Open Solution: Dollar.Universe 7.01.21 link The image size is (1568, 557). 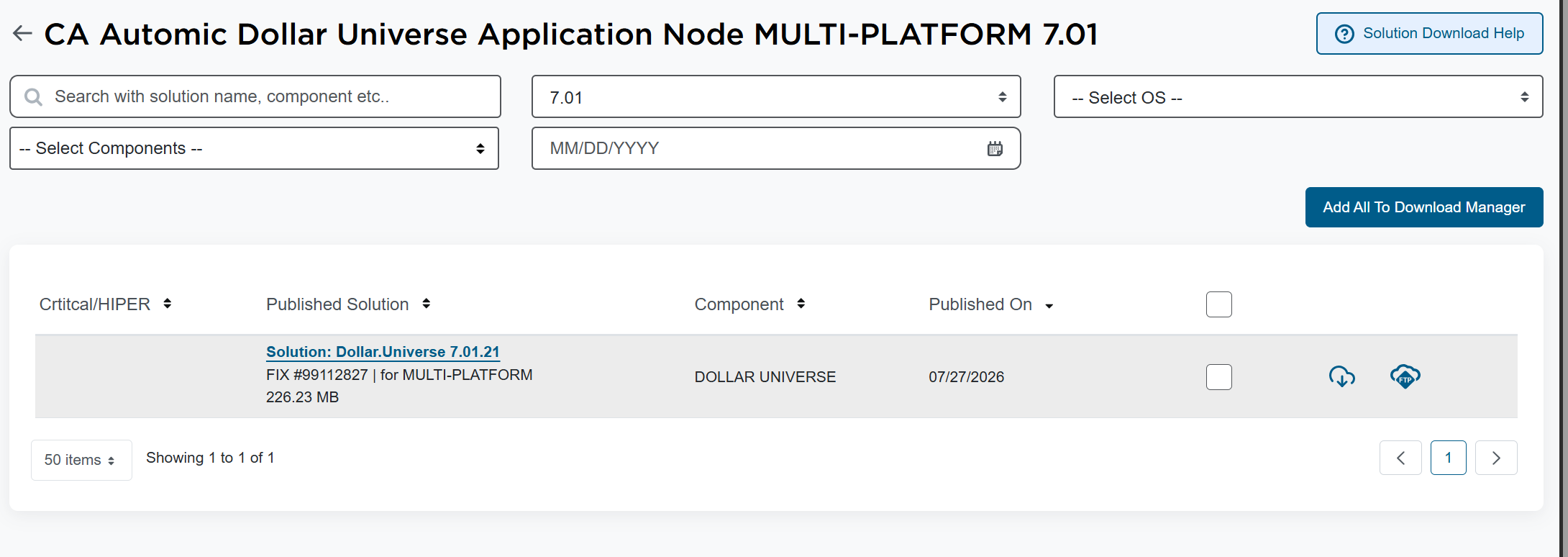383,352
